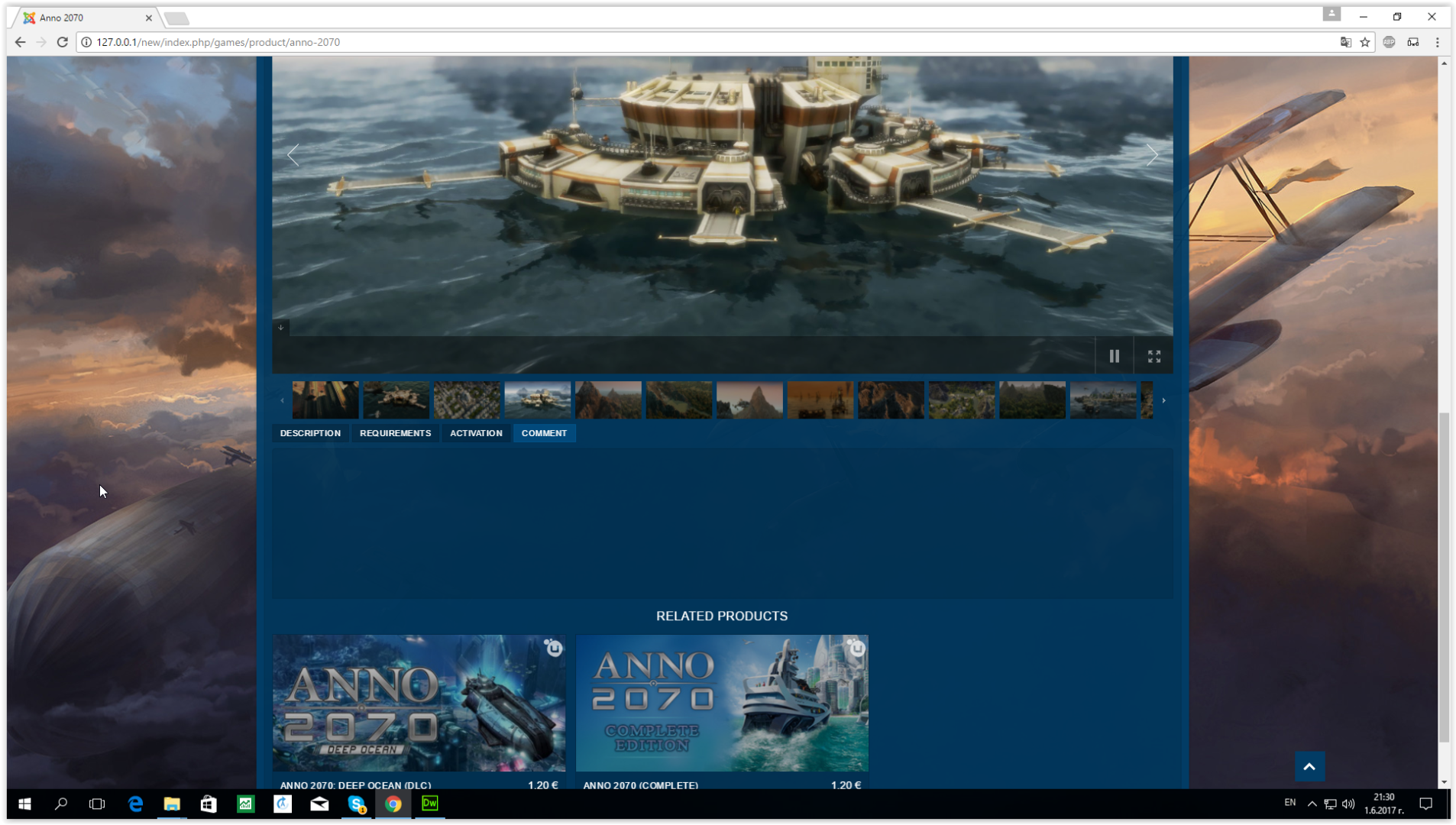Switch to the Activation tab

tap(476, 433)
